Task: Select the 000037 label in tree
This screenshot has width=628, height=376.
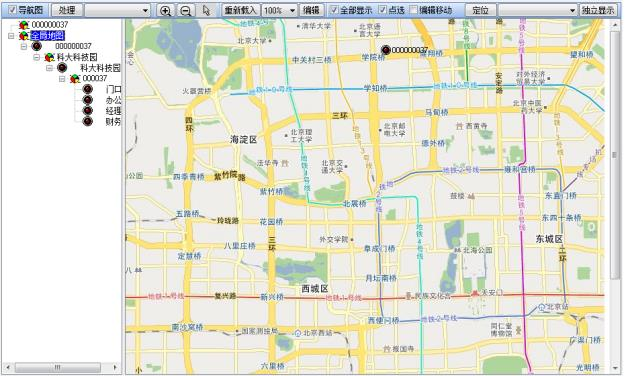Action: 95,78
